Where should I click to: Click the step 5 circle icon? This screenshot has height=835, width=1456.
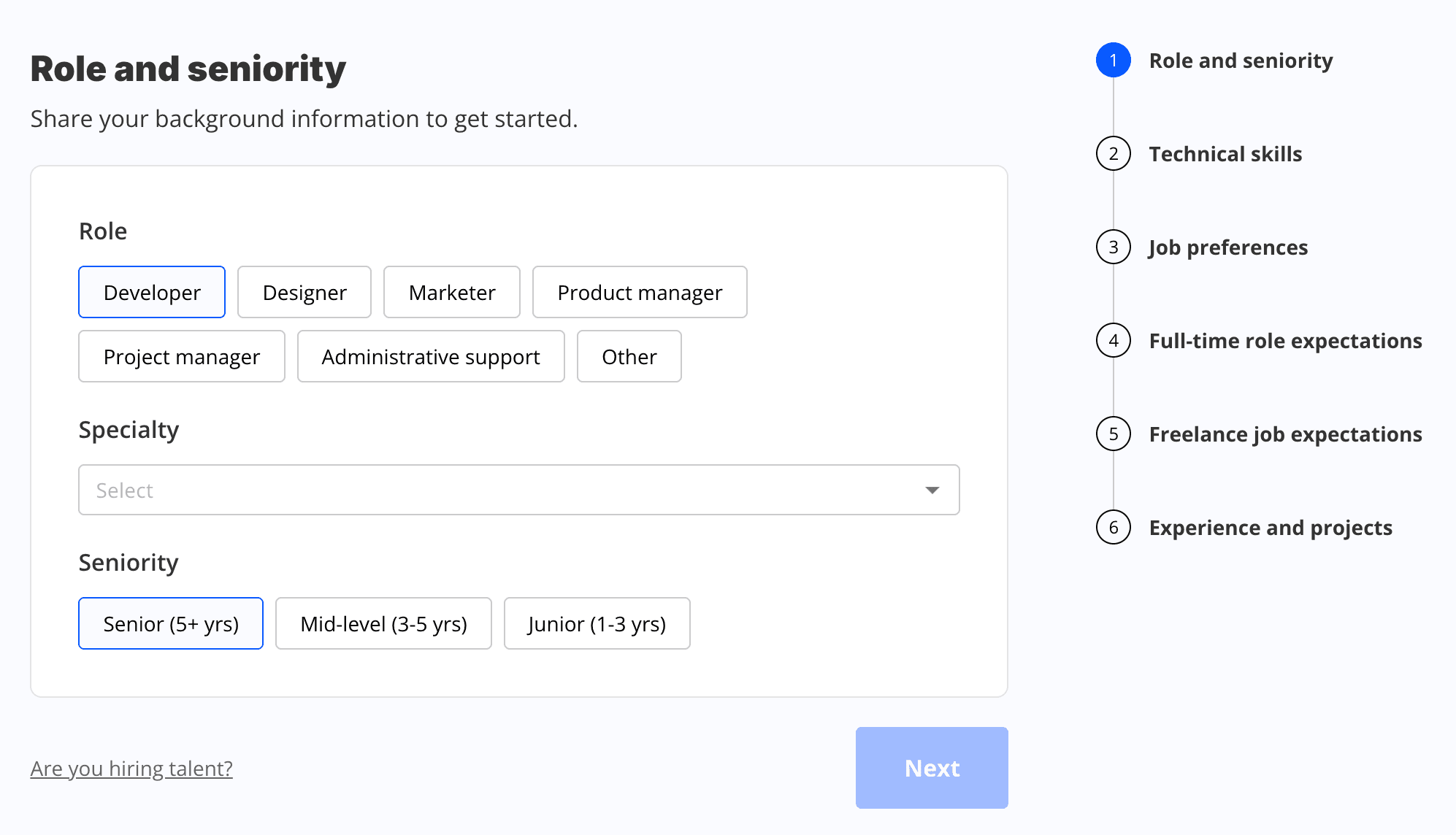click(1113, 434)
